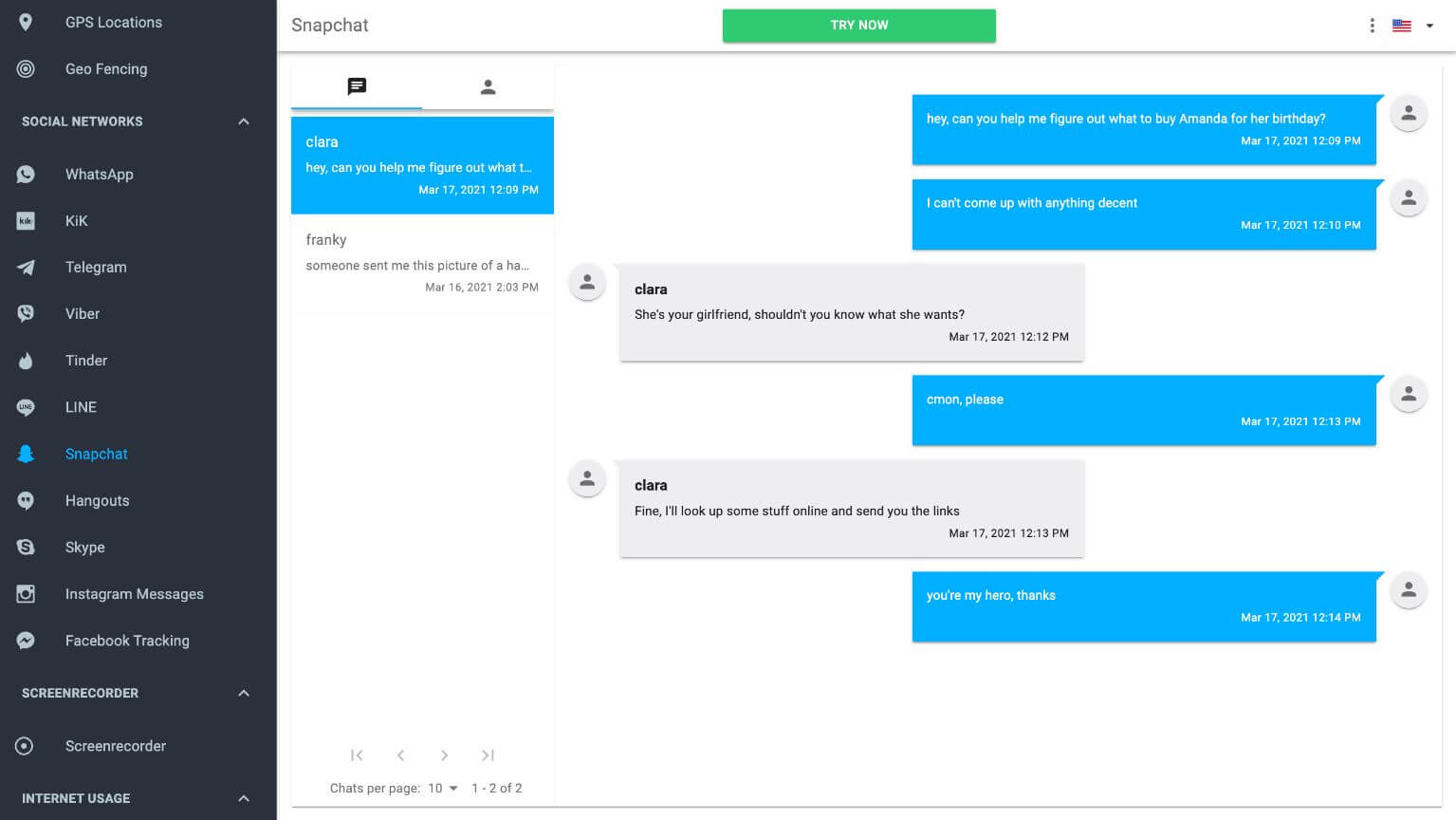Open the Viber phone icon
The width and height of the screenshot is (1456, 820).
(x=26, y=314)
